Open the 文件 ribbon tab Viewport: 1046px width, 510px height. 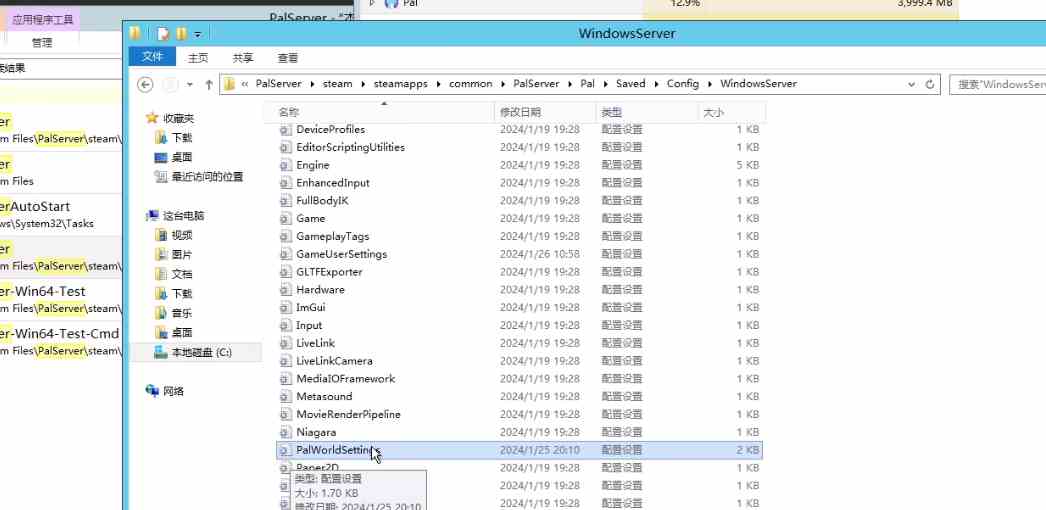point(152,57)
